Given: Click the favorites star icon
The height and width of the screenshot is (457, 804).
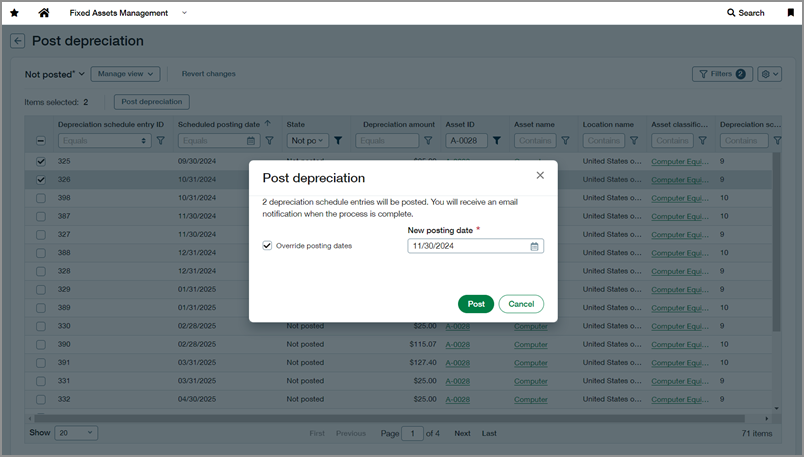Looking at the screenshot, I should (x=14, y=13).
